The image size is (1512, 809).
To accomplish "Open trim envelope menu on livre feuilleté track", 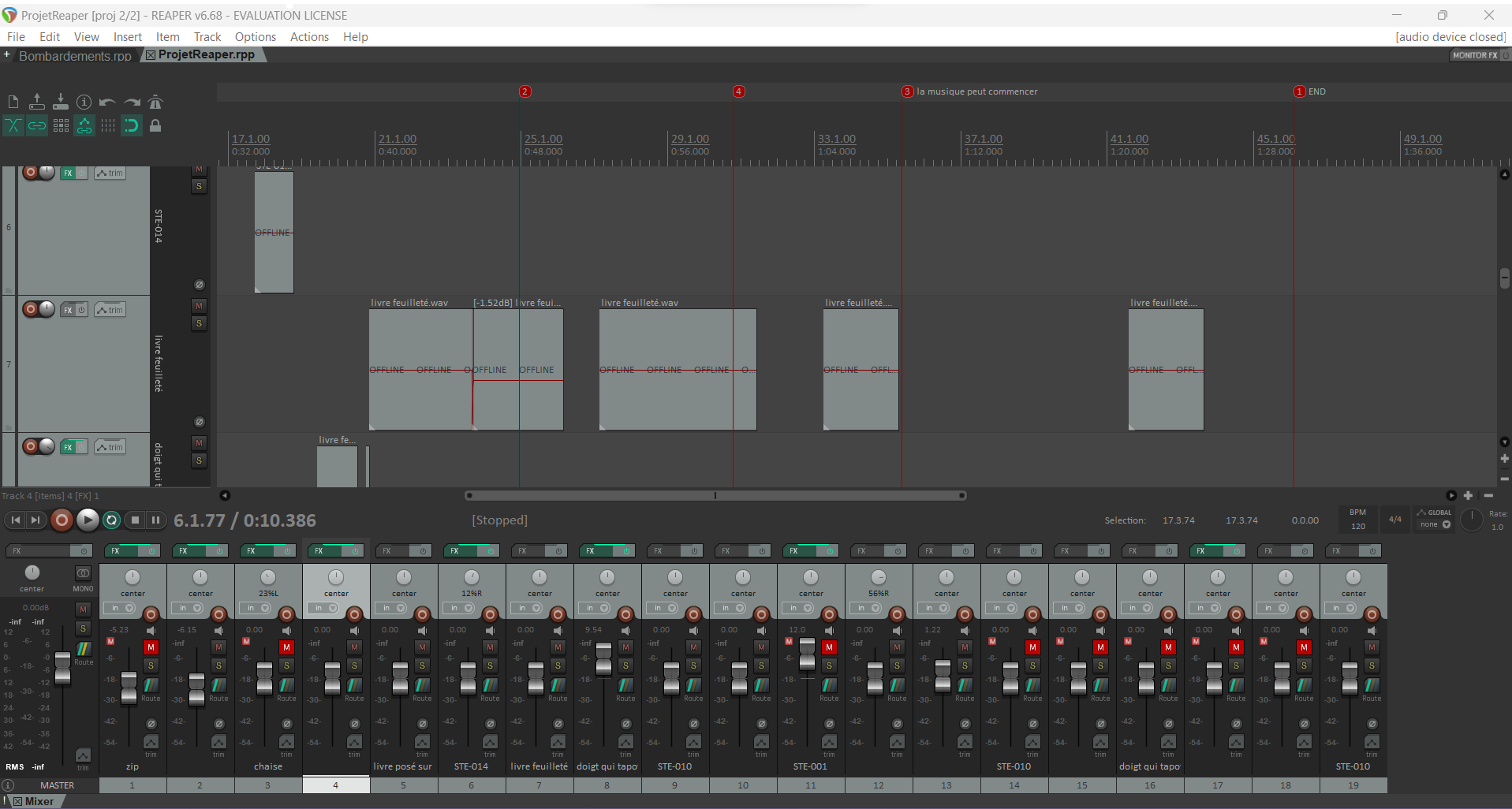I will pos(110,310).
